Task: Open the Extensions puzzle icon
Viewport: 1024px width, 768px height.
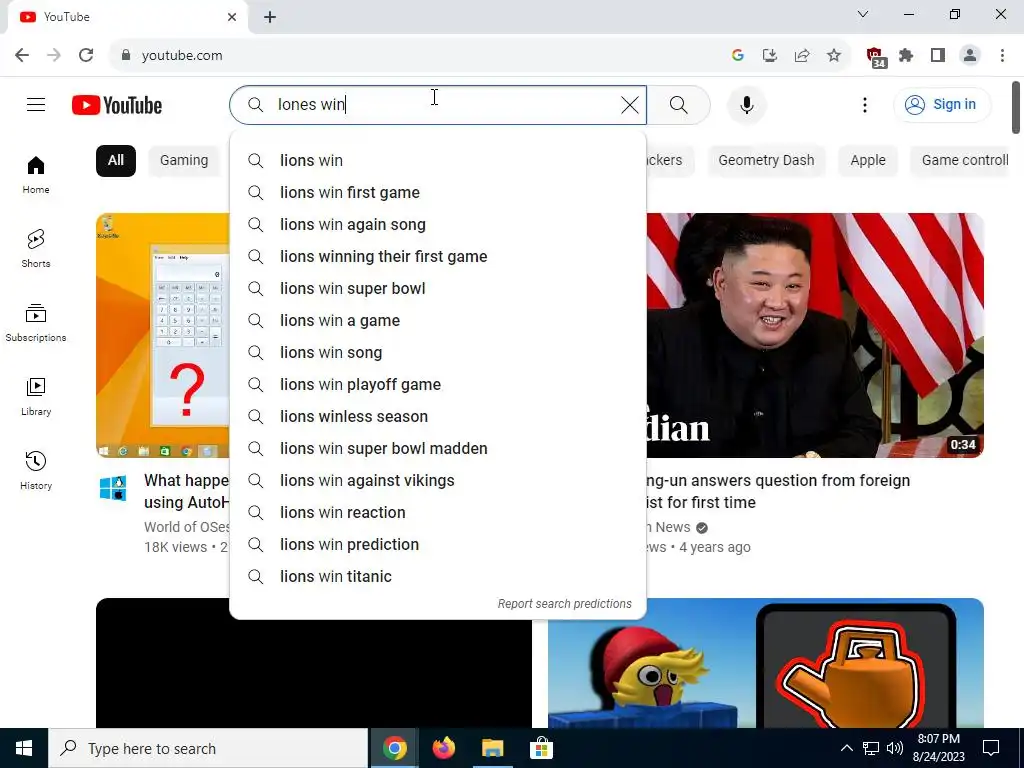Action: 906,56
